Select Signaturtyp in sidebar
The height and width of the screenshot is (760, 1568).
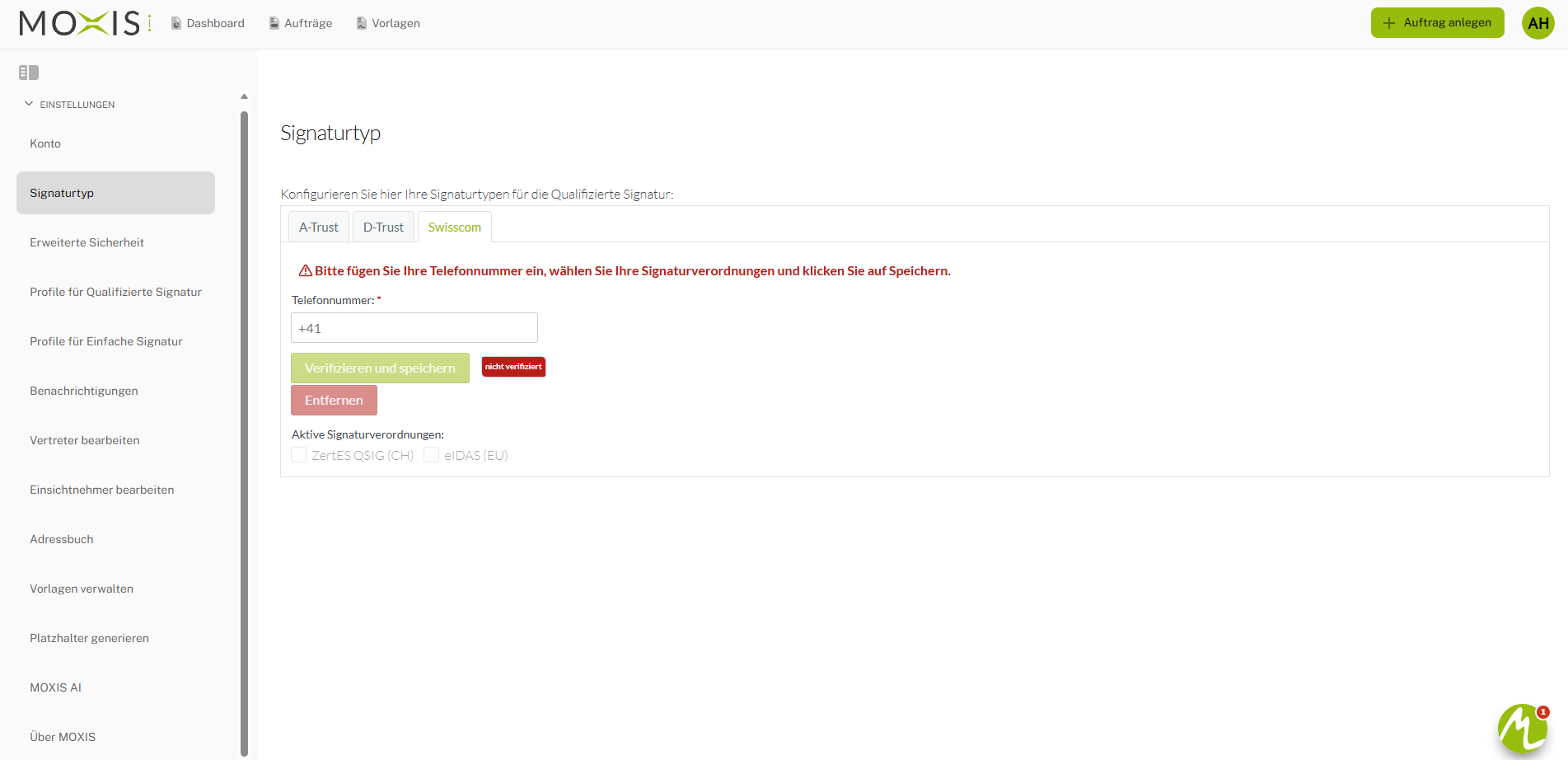[x=115, y=193]
